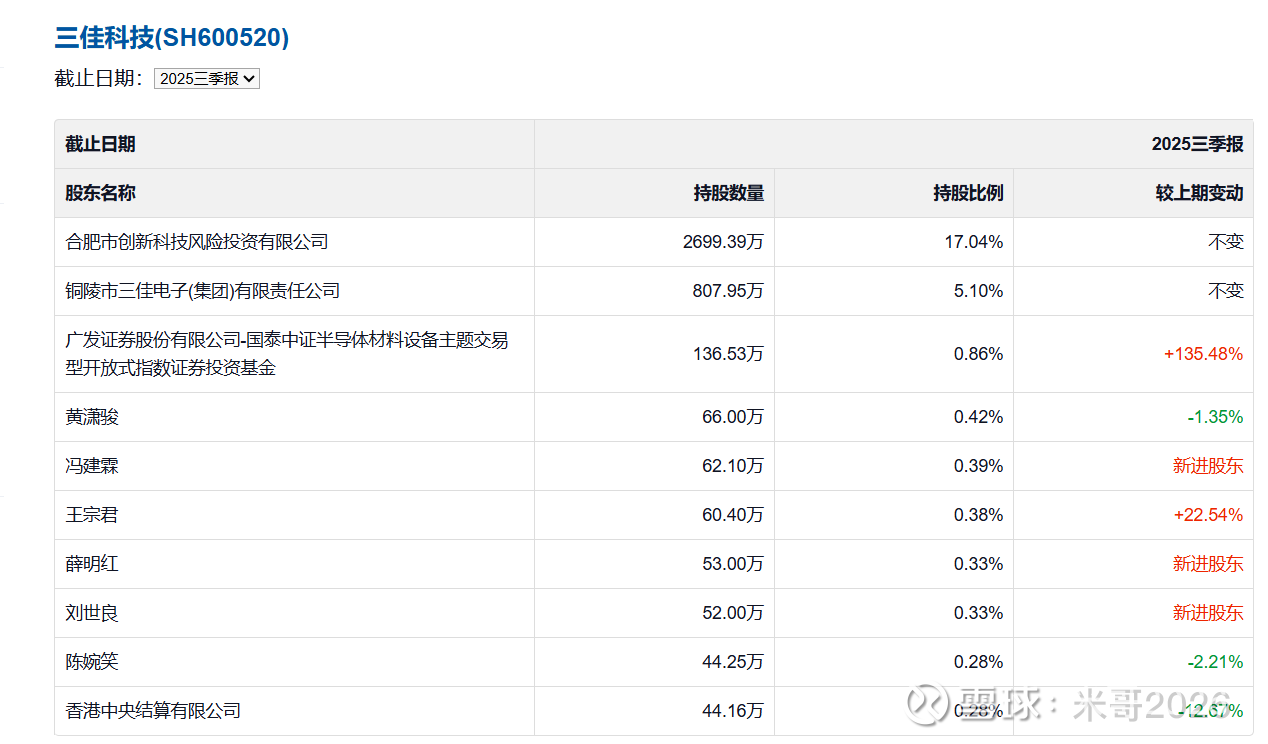Click the 持股数量 column header
The width and height of the screenshot is (1268, 744).
[x=728, y=193]
